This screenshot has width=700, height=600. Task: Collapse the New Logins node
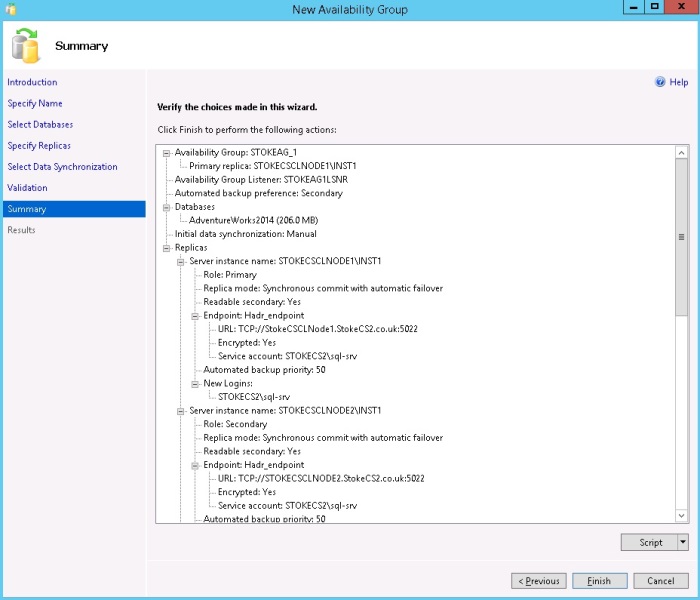[195, 384]
